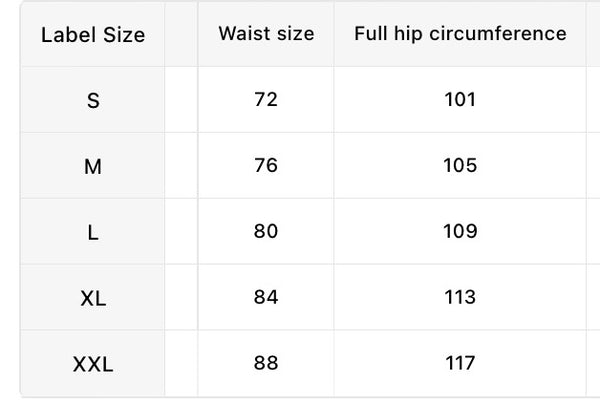600x403 pixels.
Task: Select hip circumference value 109
Action: point(460,231)
